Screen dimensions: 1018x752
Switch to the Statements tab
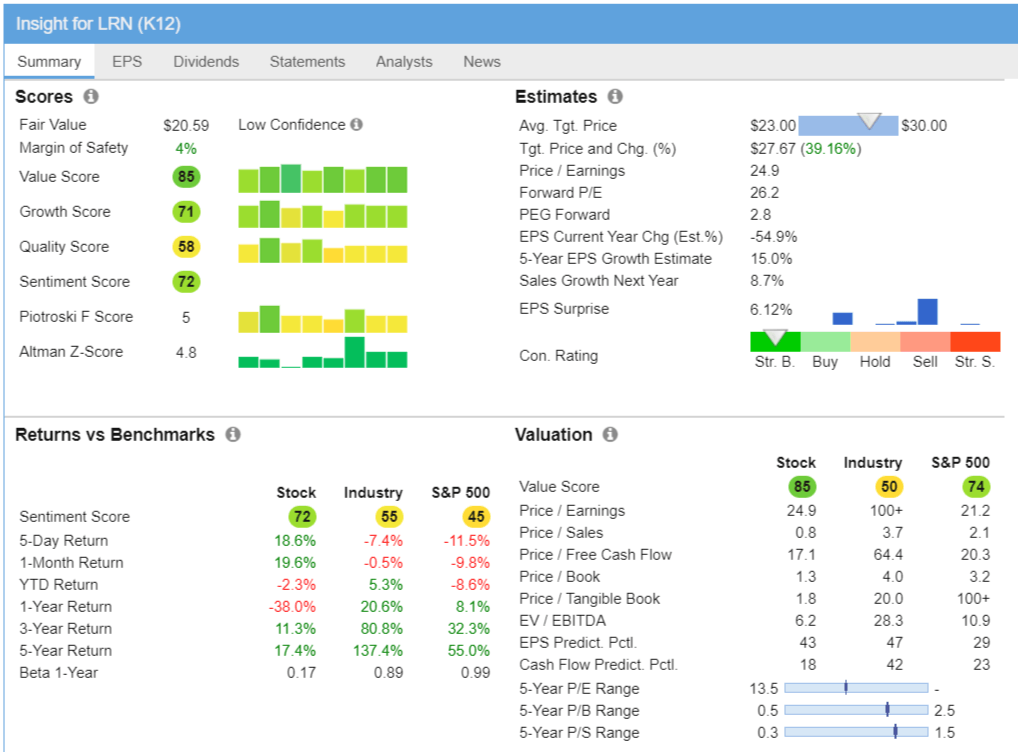pyautogui.click(x=307, y=62)
